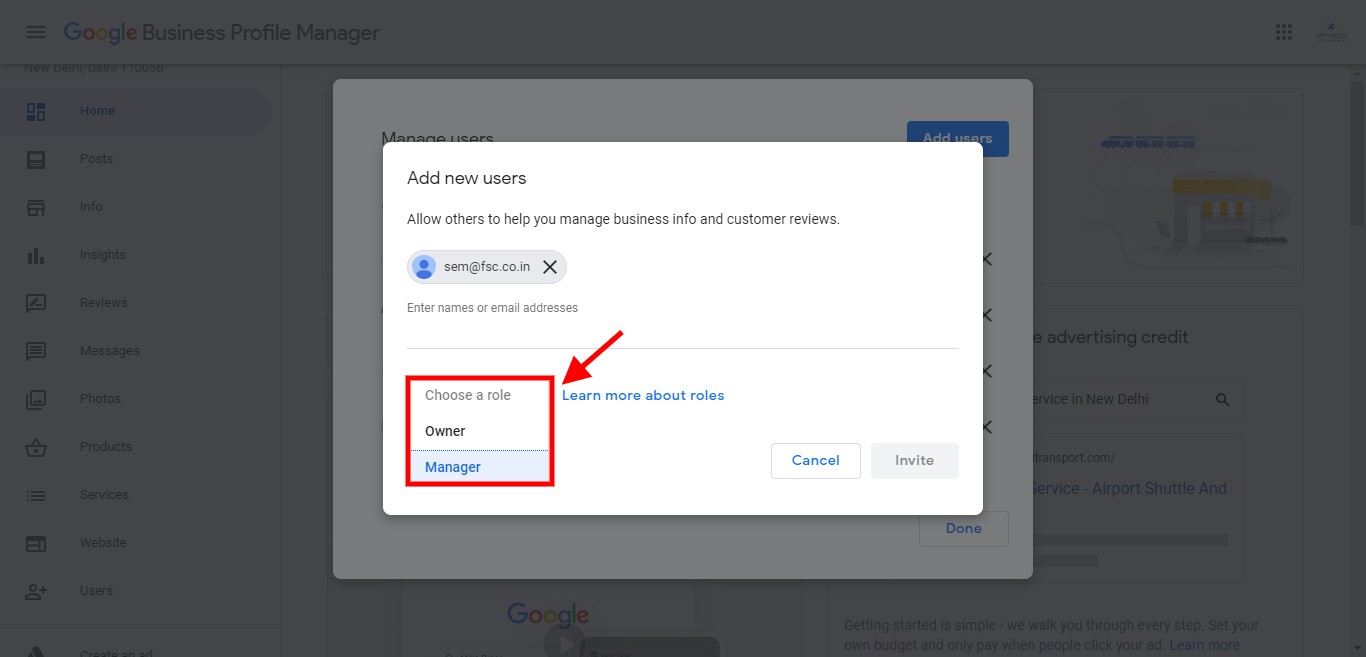The height and width of the screenshot is (657, 1366).
Task: Click the Photos icon in sidebar
Action: pos(36,399)
